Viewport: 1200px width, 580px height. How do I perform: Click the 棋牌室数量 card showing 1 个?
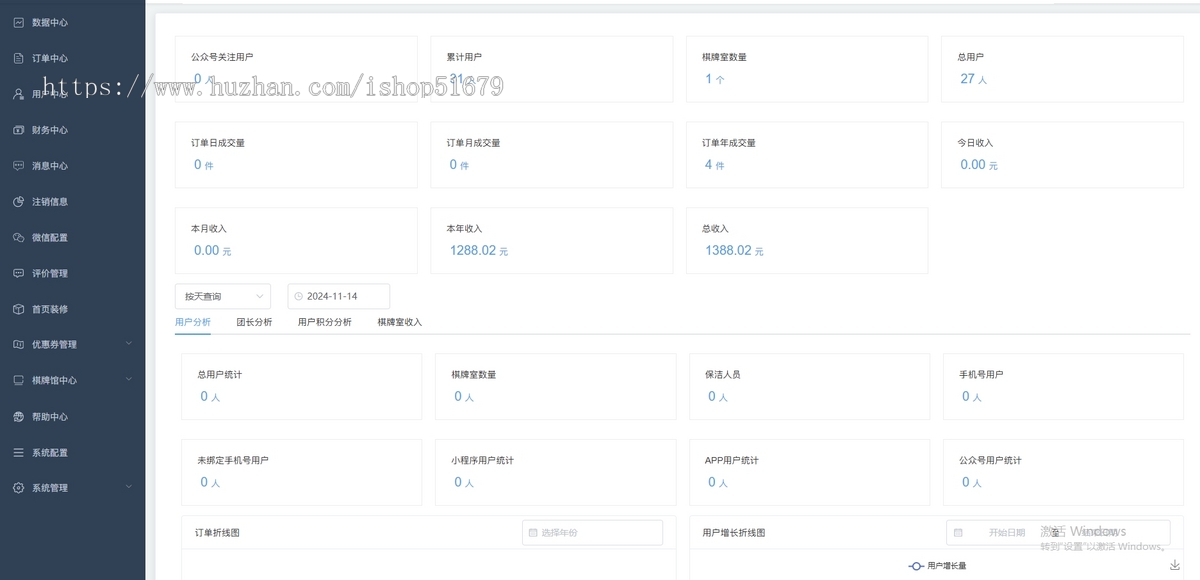(807, 69)
